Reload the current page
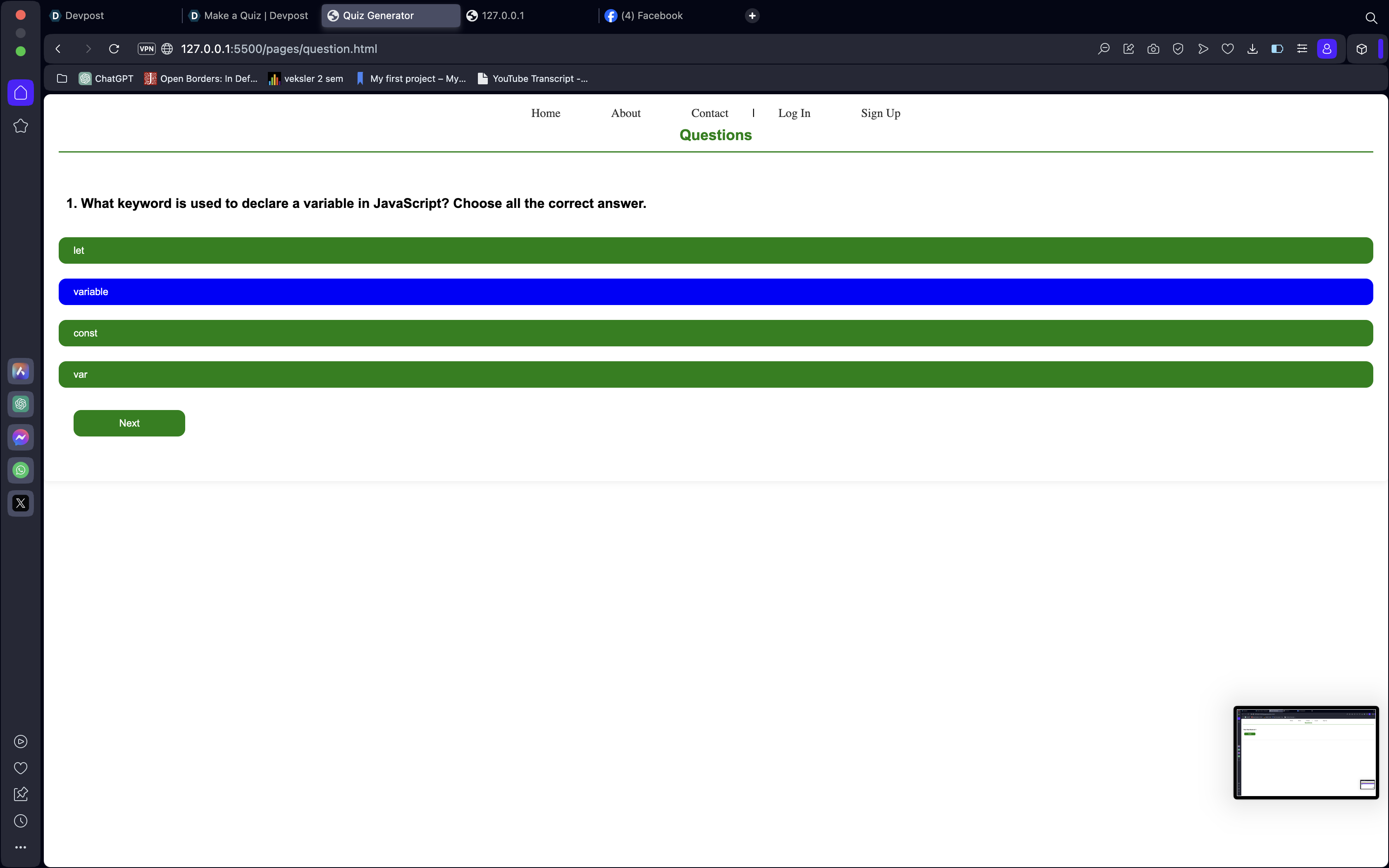This screenshot has height=868, width=1389. tap(114, 49)
